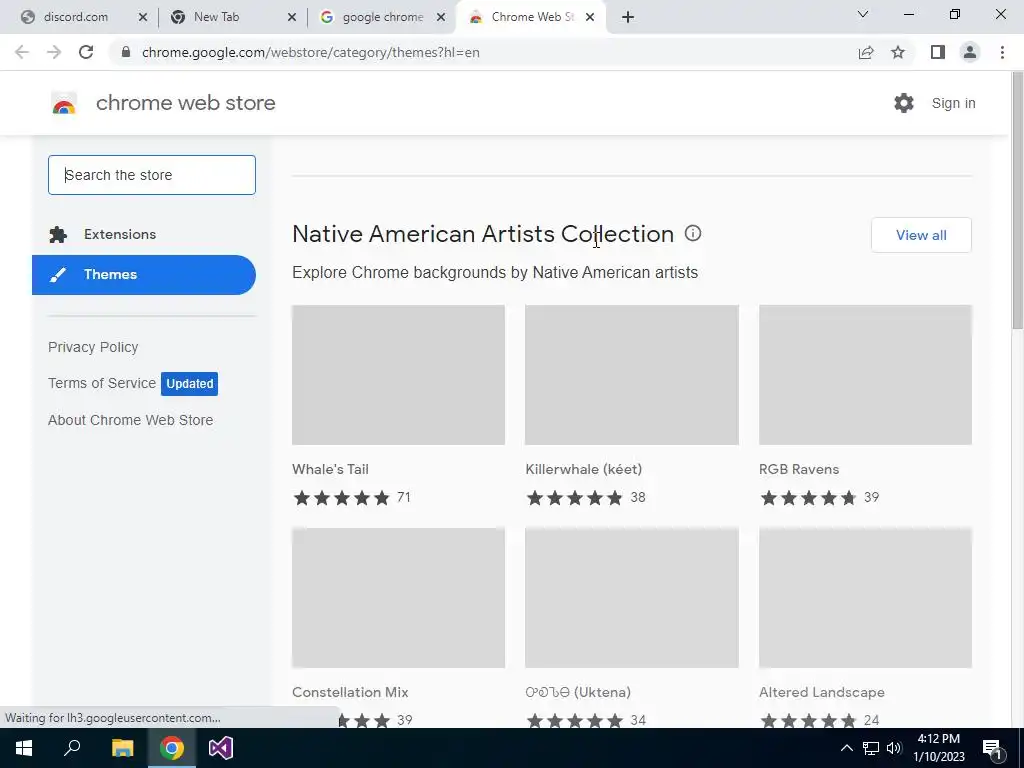This screenshot has width=1024, height=768.
Task: Open the Chrome side panel
Action: [938, 52]
